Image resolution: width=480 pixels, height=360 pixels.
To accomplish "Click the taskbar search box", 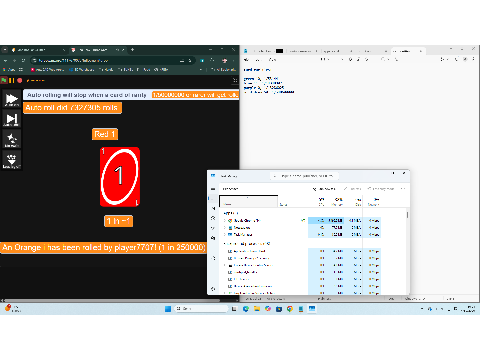I will (x=201, y=309).
